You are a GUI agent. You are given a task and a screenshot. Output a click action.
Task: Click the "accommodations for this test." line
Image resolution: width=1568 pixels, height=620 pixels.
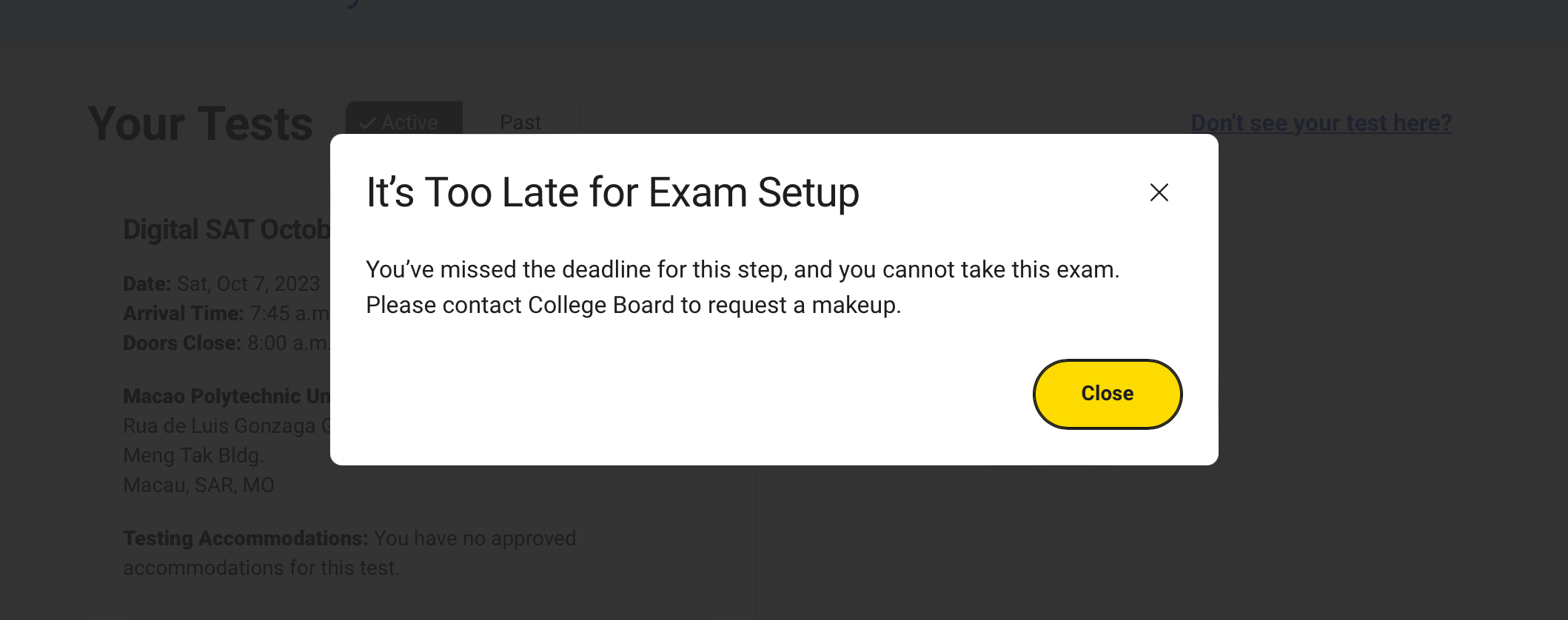[x=261, y=568]
